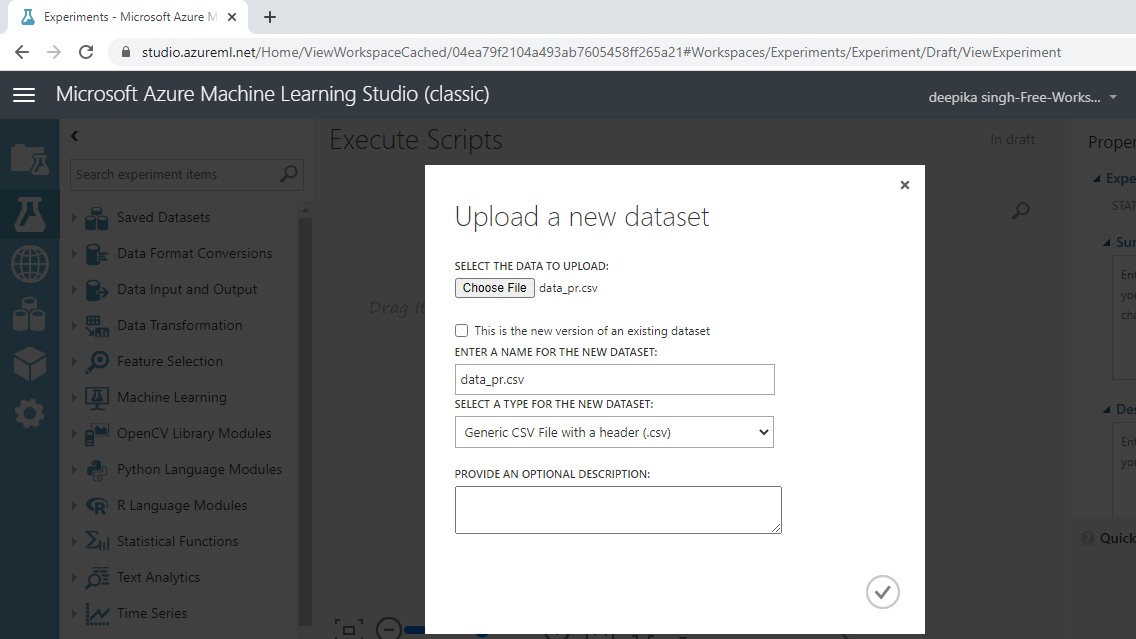
Task: Open the dataset type dropdown
Action: [x=614, y=432]
